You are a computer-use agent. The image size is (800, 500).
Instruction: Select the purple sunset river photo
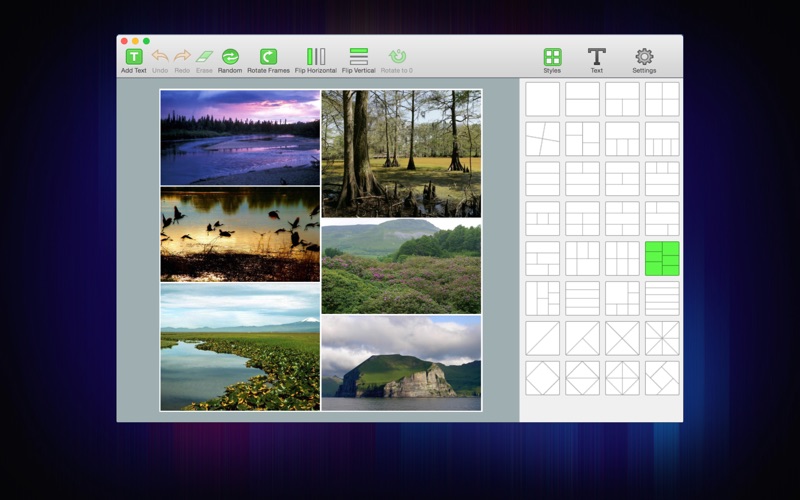(x=240, y=138)
